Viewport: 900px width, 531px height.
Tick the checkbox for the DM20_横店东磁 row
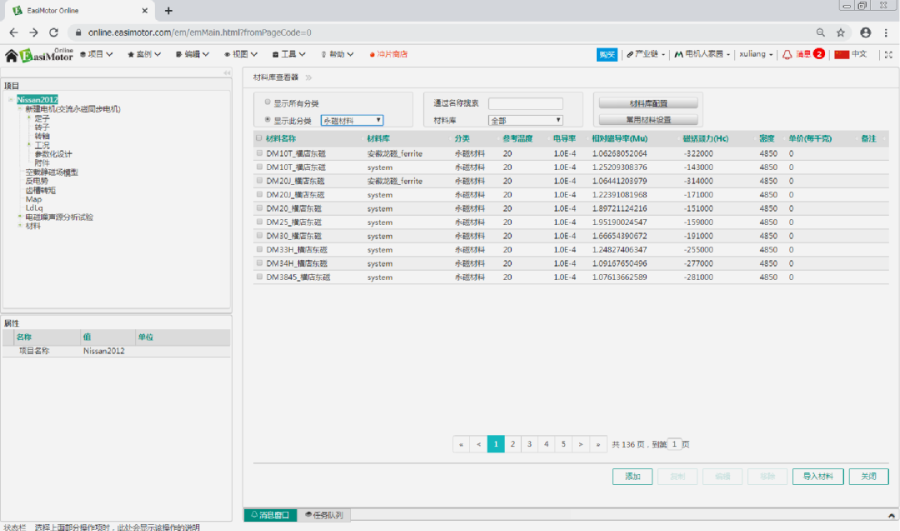tap(259, 208)
